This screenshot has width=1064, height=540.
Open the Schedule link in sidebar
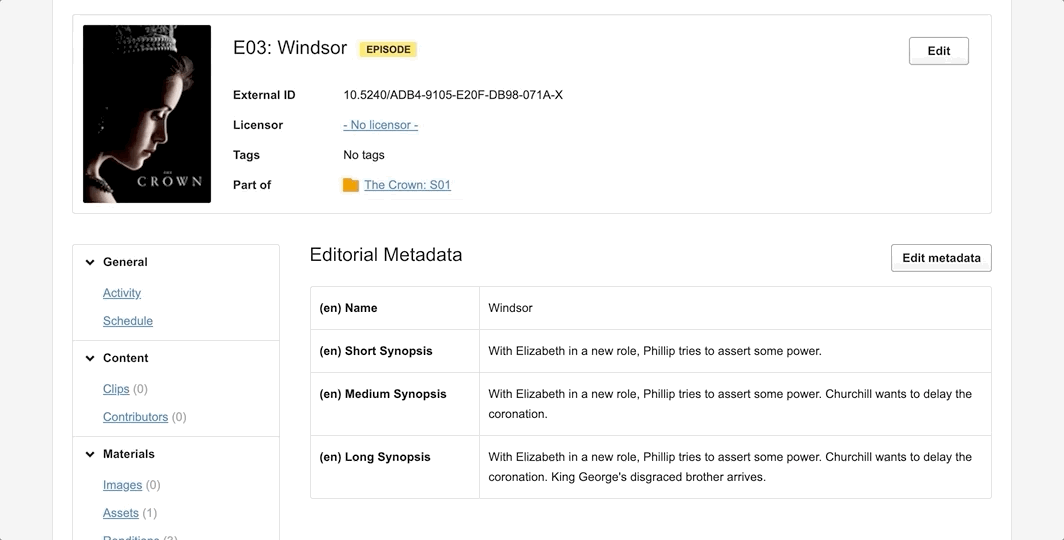click(128, 321)
